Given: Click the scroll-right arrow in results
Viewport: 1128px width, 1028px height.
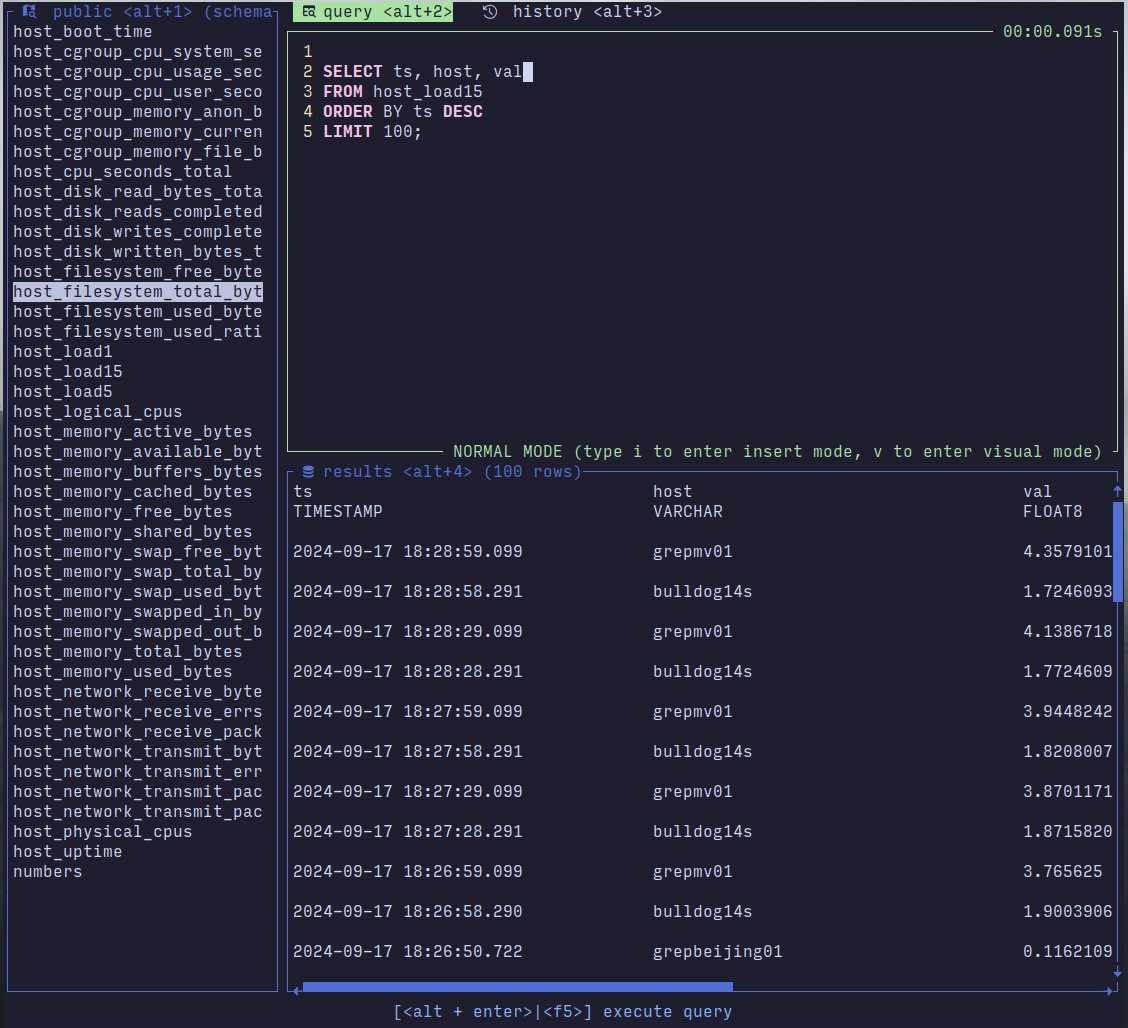Looking at the screenshot, I should [1109, 991].
